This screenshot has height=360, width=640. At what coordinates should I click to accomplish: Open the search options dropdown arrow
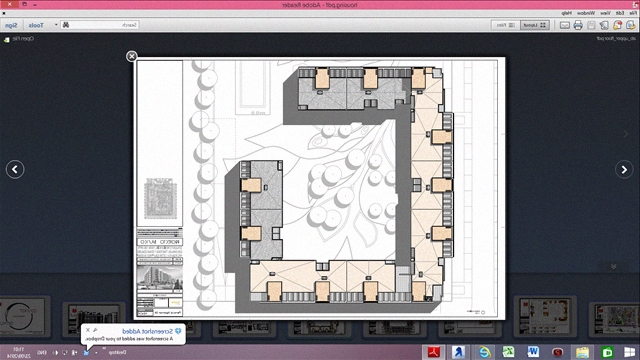point(56,25)
